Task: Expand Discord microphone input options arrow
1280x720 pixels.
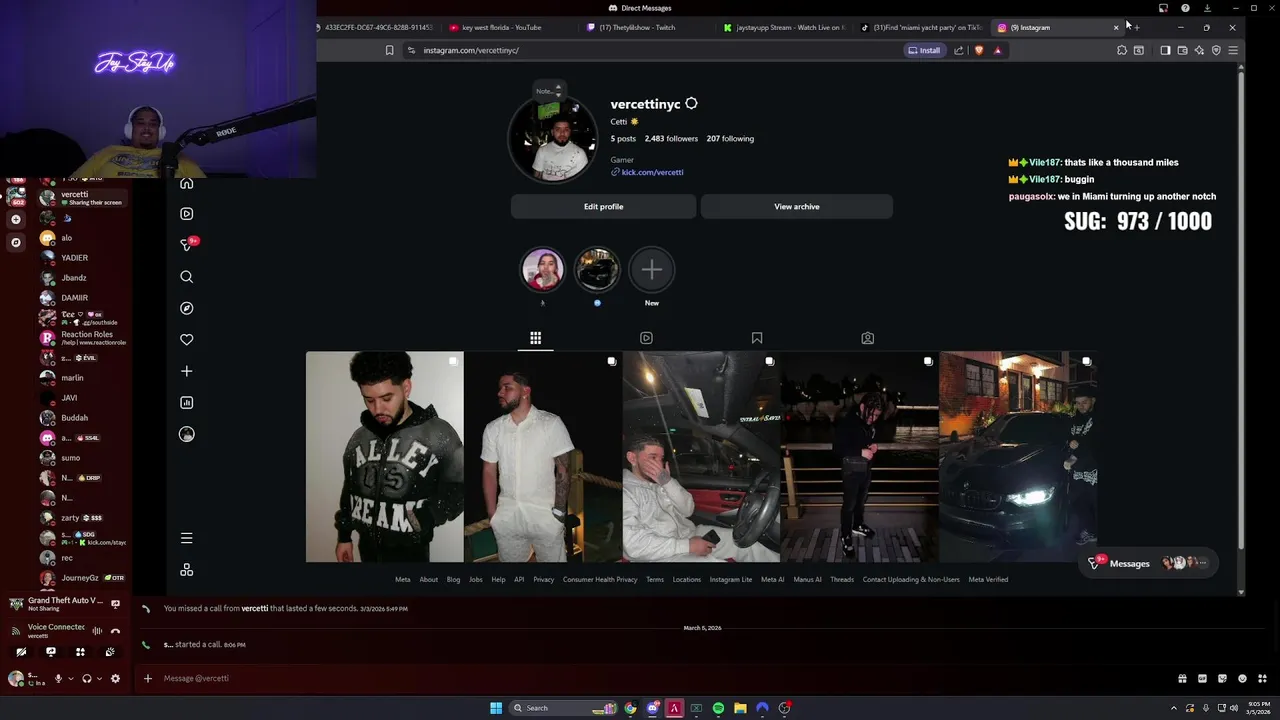Action: pos(70,678)
